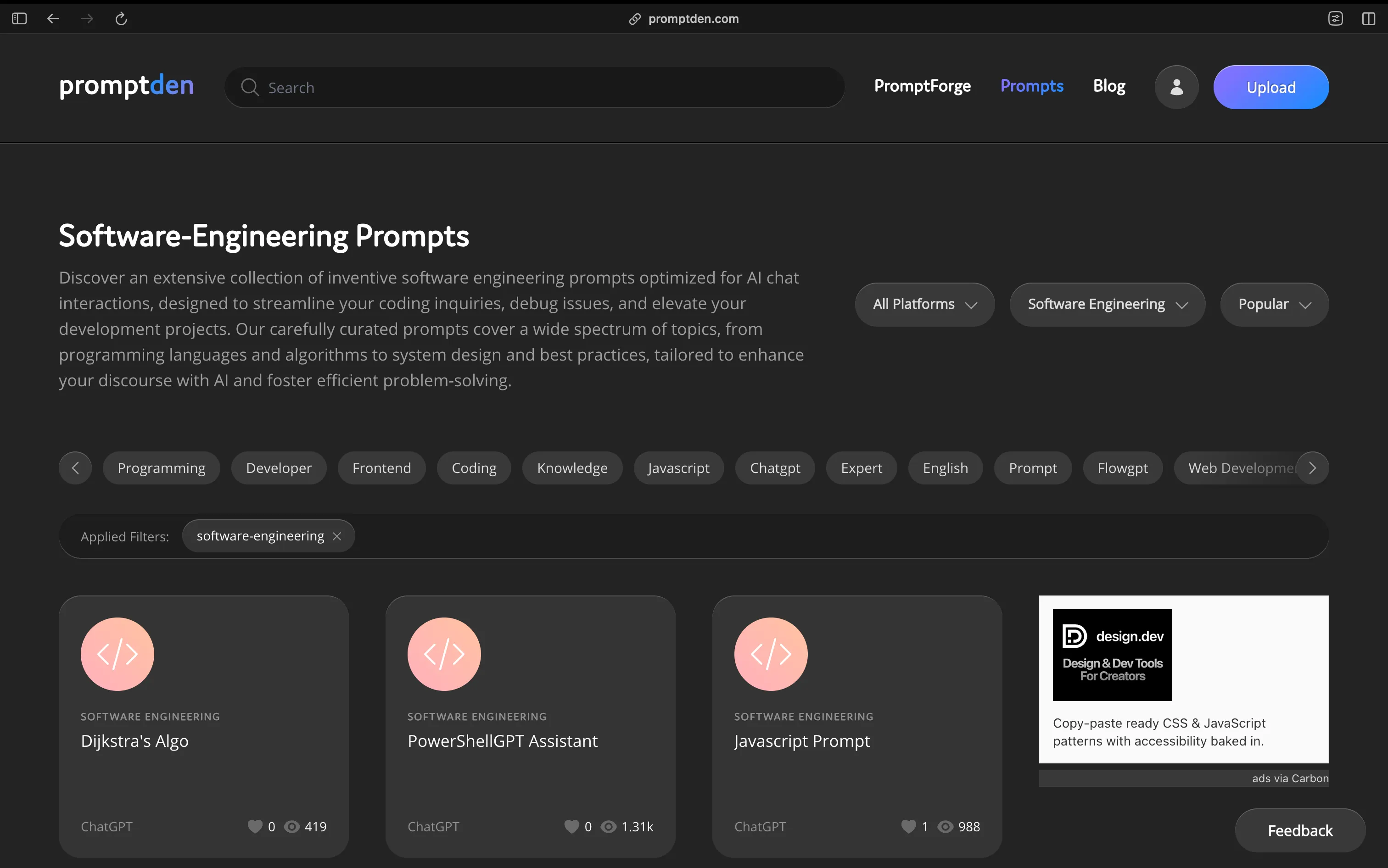Toggle the split view icon at top right
The height and width of the screenshot is (868, 1388).
tap(1368, 18)
